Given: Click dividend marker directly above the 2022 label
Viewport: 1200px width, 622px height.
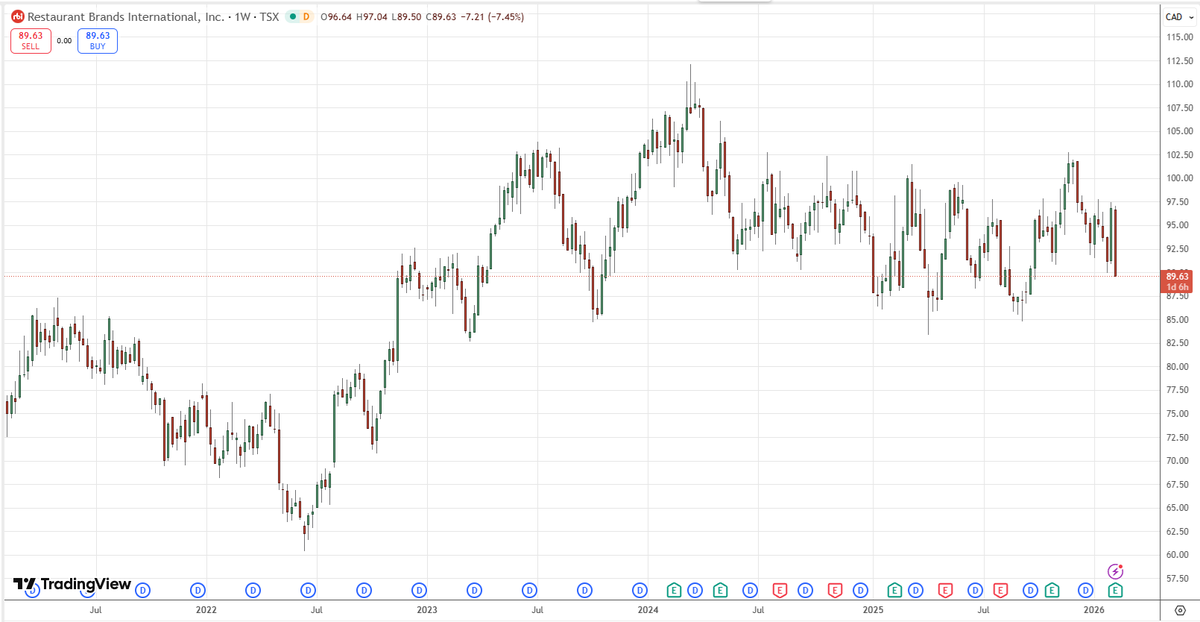Looking at the screenshot, I should 198,591.
